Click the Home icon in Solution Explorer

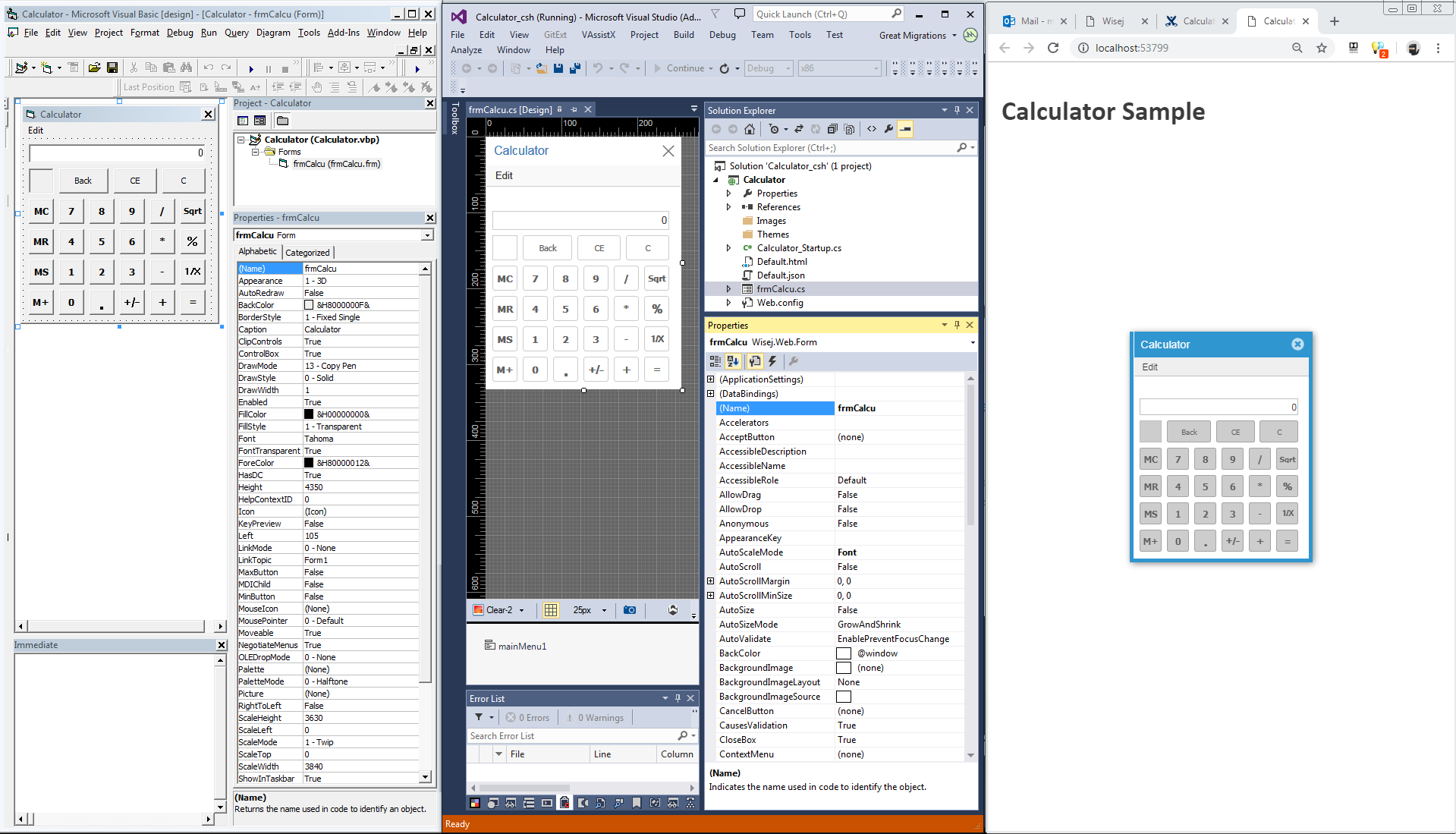[x=750, y=129]
